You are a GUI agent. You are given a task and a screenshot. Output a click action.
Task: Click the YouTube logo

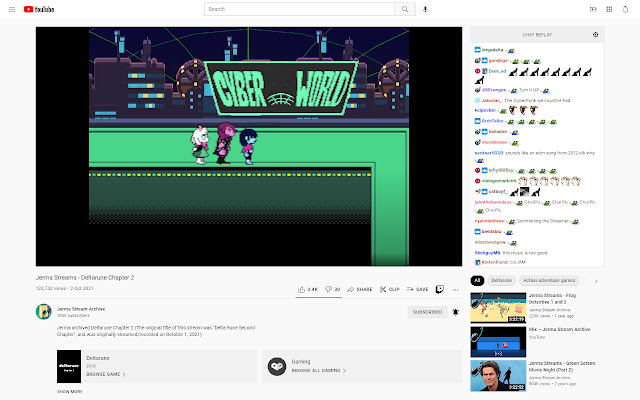tap(36, 9)
